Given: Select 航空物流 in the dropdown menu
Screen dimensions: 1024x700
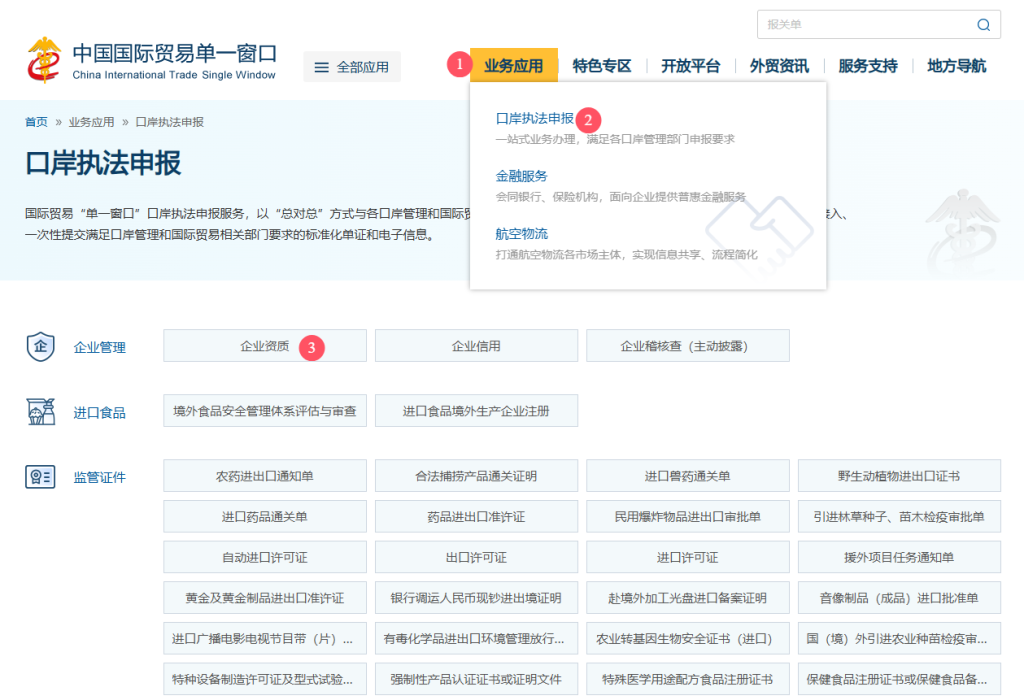Looking at the screenshot, I should [522, 234].
